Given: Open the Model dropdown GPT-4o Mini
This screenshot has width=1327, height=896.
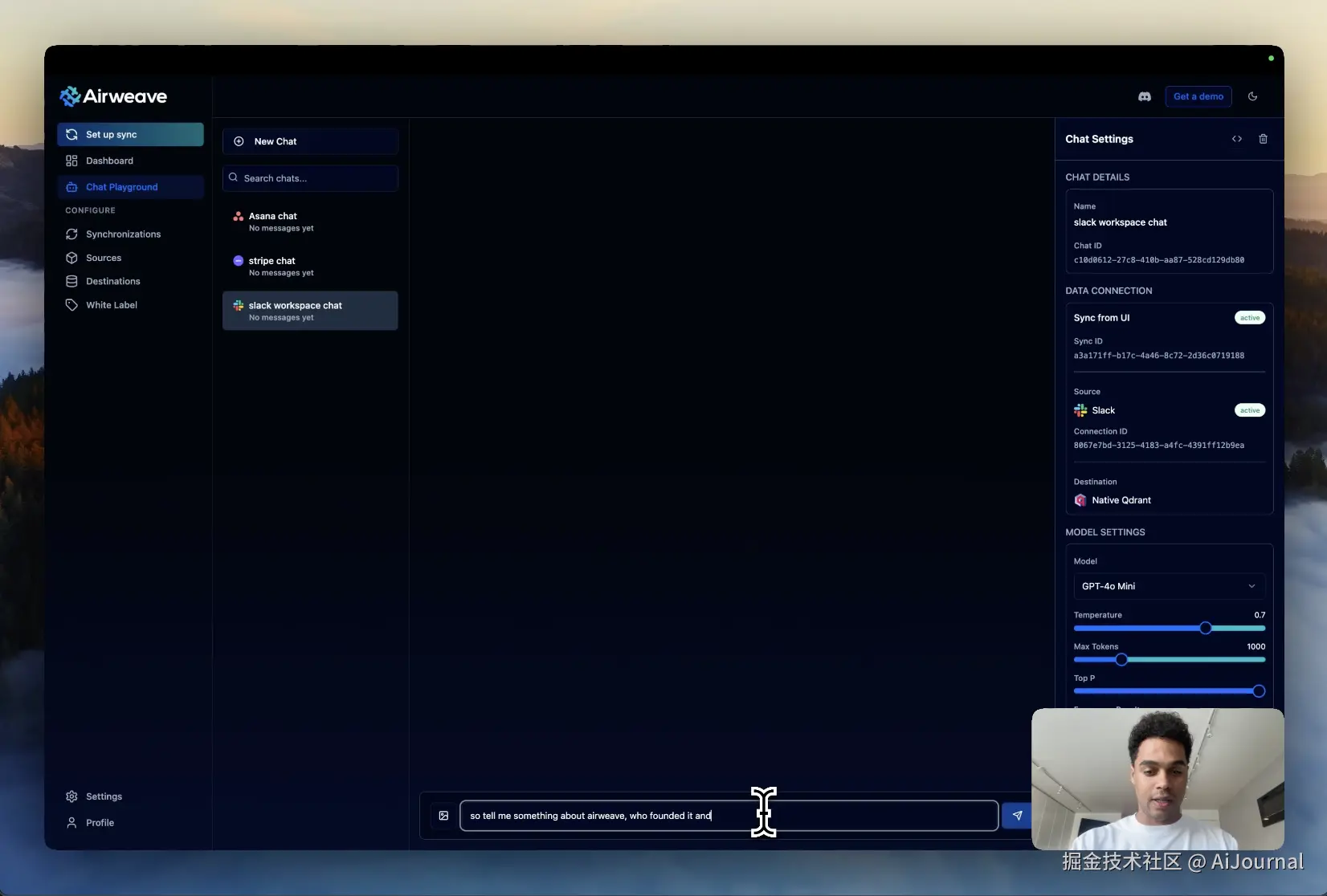Looking at the screenshot, I should click(1169, 586).
